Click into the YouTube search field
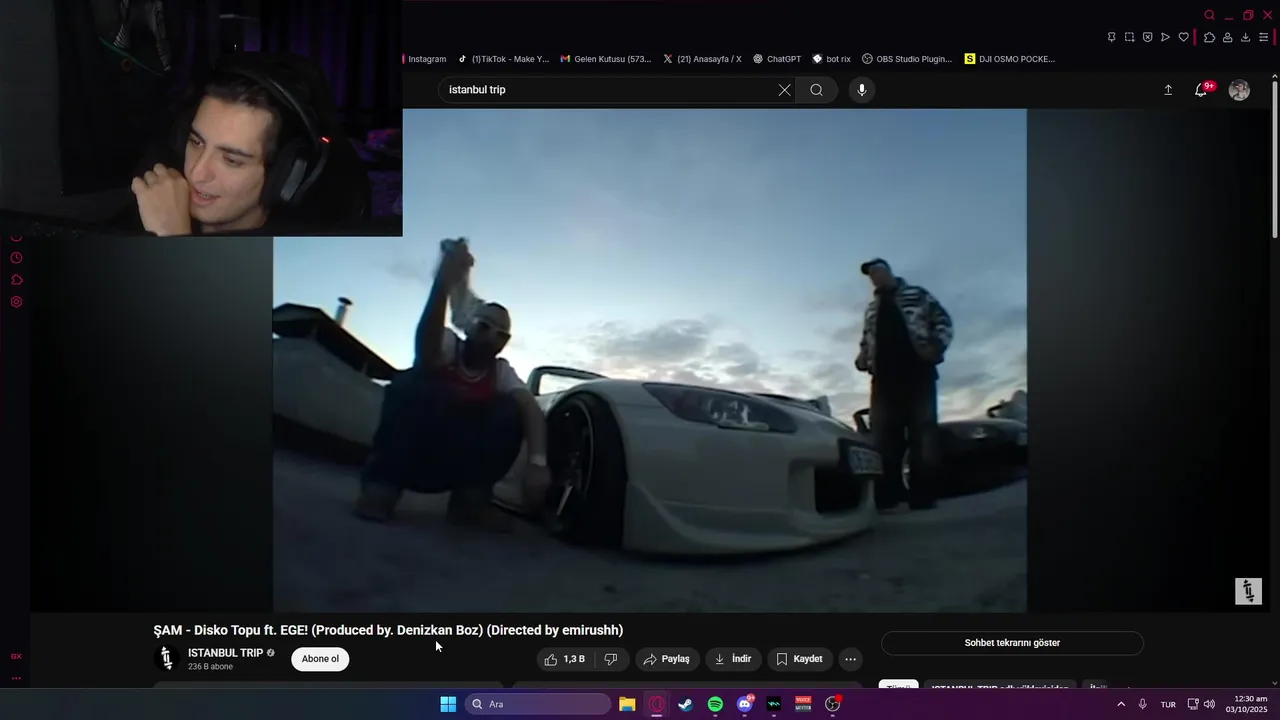Viewport: 1280px width, 720px height. coord(610,90)
